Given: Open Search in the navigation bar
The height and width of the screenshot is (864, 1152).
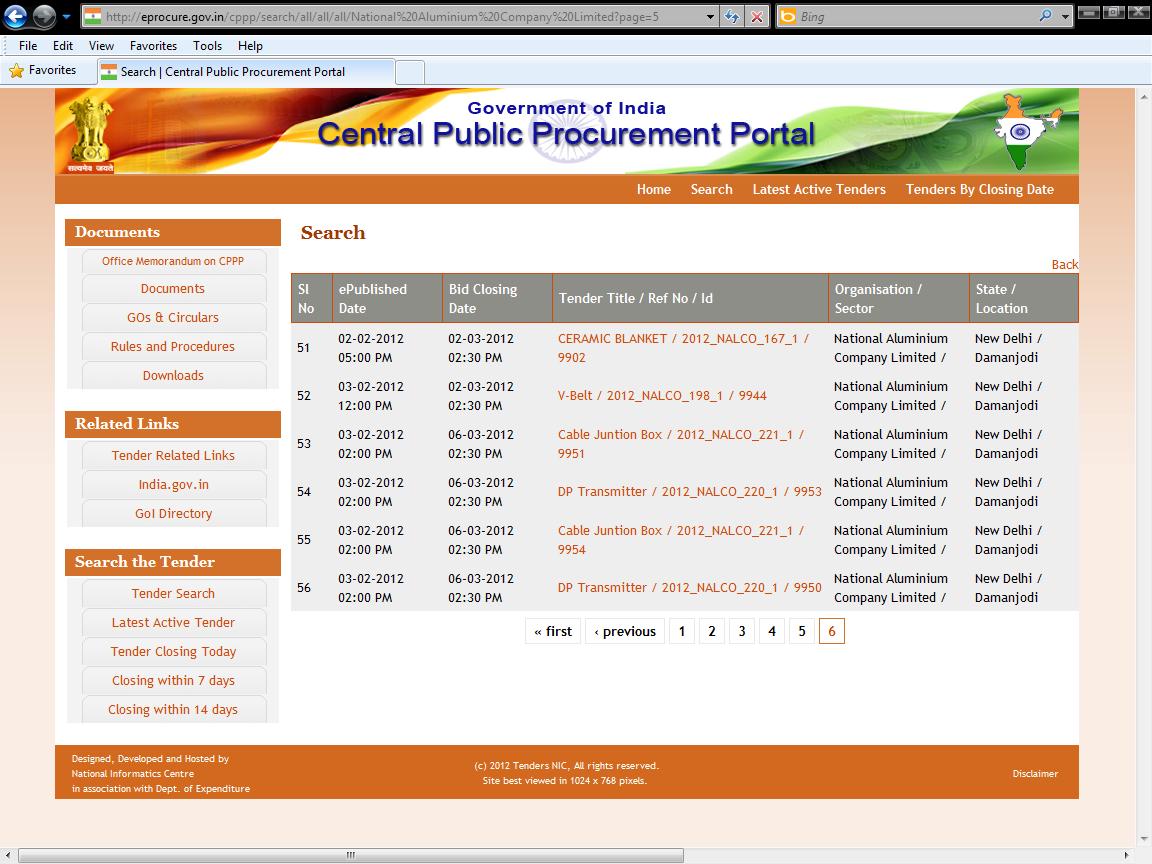Looking at the screenshot, I should point(711,189).
